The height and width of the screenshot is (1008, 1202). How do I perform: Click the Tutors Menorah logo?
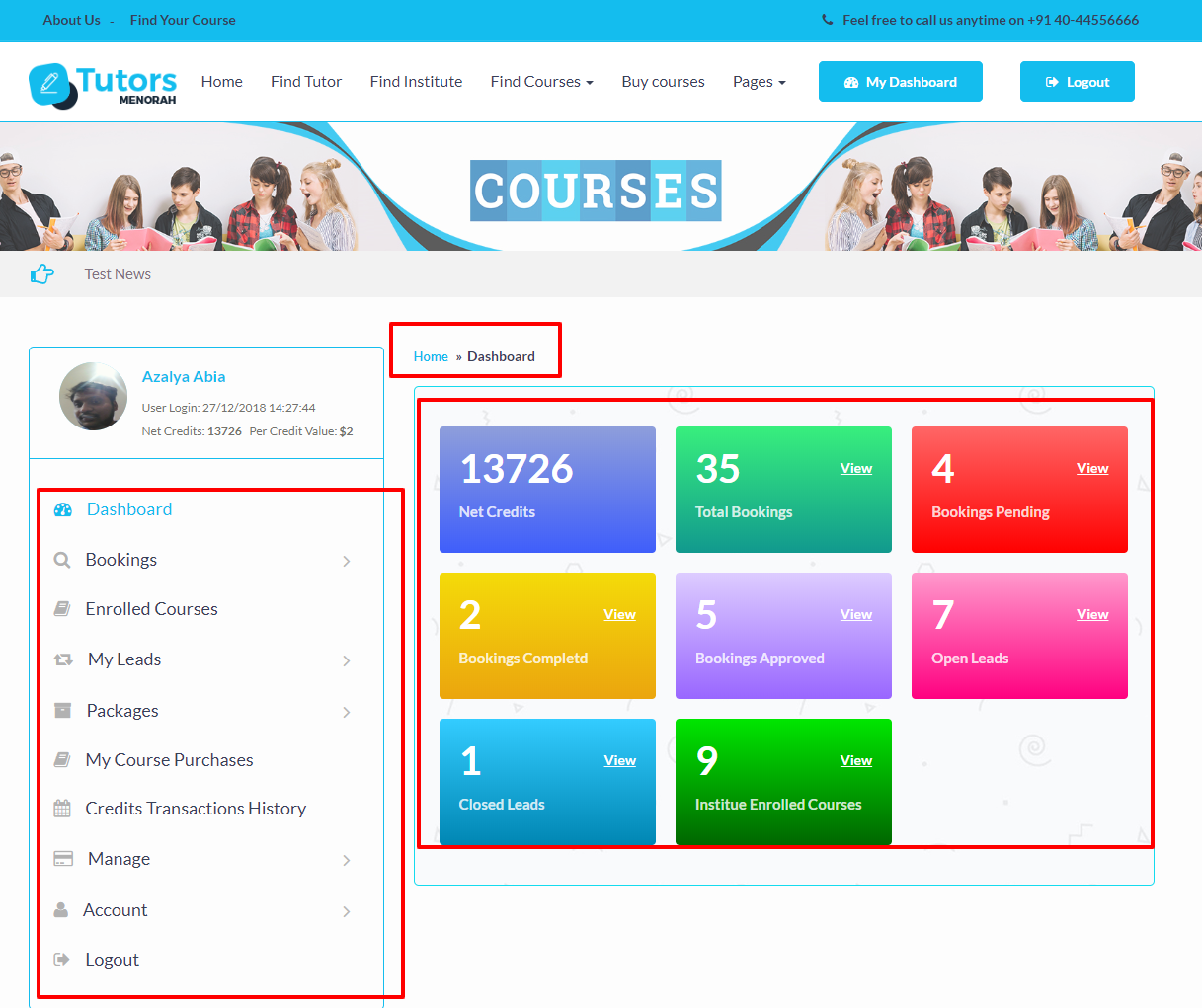coord(103,85)
